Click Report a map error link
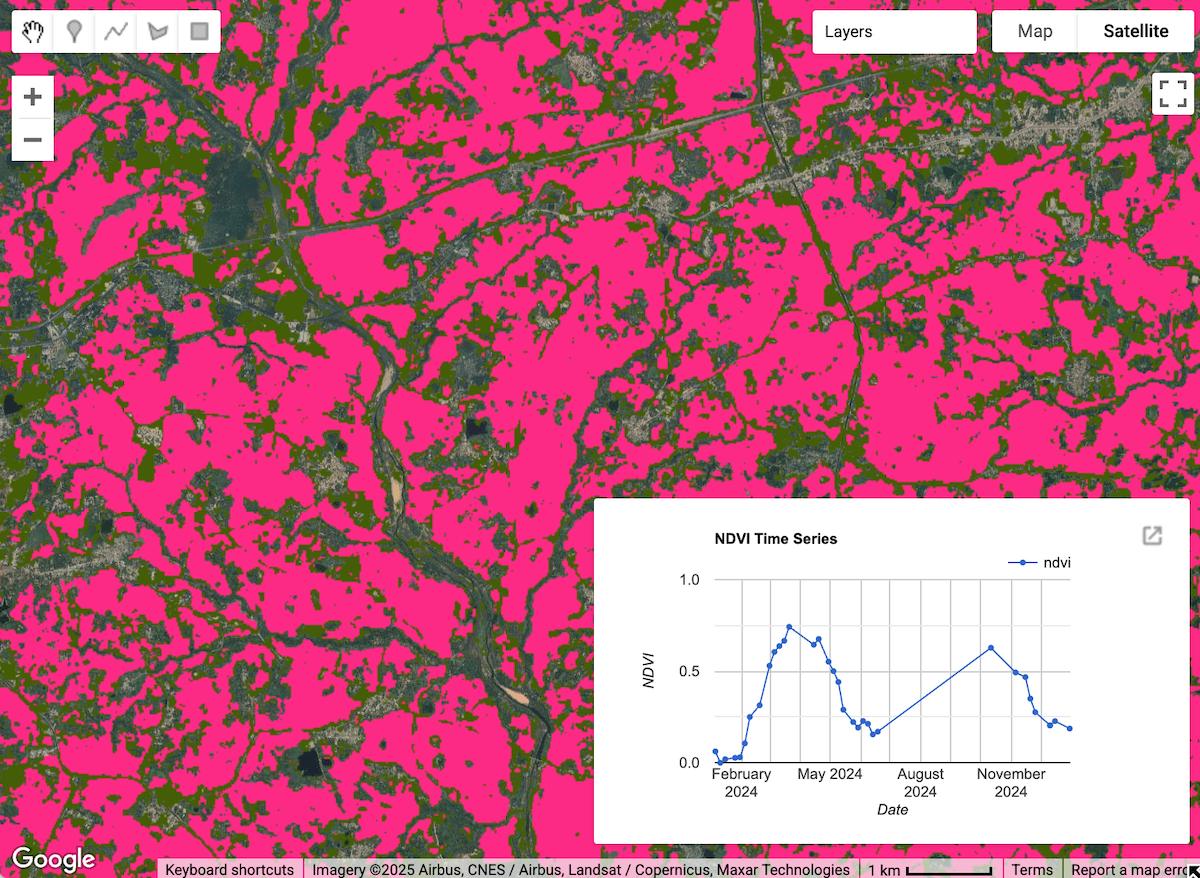Screen dimensions: 1200x878 pos(1130,870)
